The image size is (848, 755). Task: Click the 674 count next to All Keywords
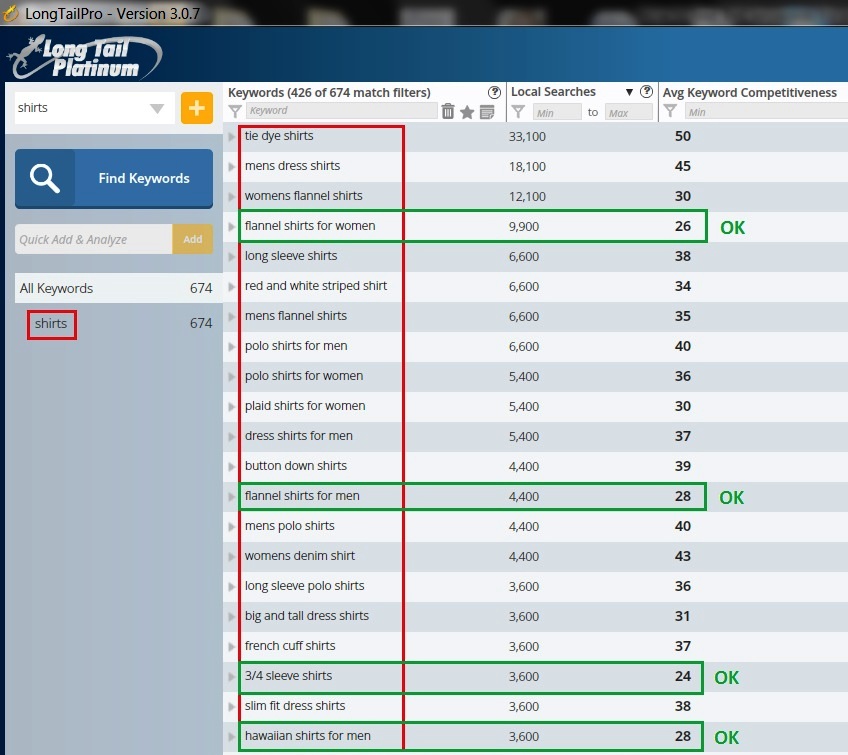point(201,288)
